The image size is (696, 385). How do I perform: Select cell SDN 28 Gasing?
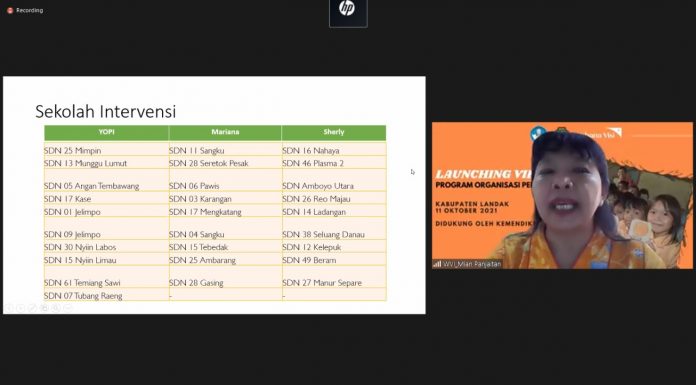(225, 277)
